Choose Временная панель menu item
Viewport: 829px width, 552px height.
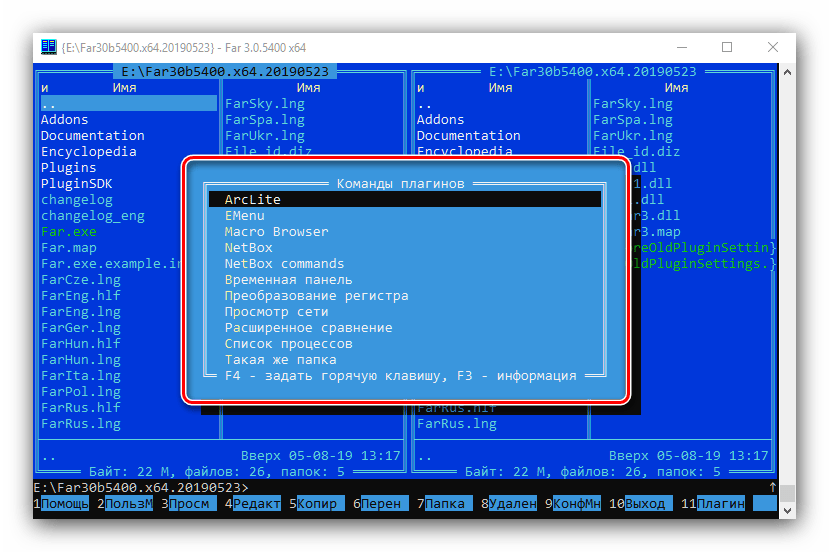pyautogui.click(x=405, y=280)
